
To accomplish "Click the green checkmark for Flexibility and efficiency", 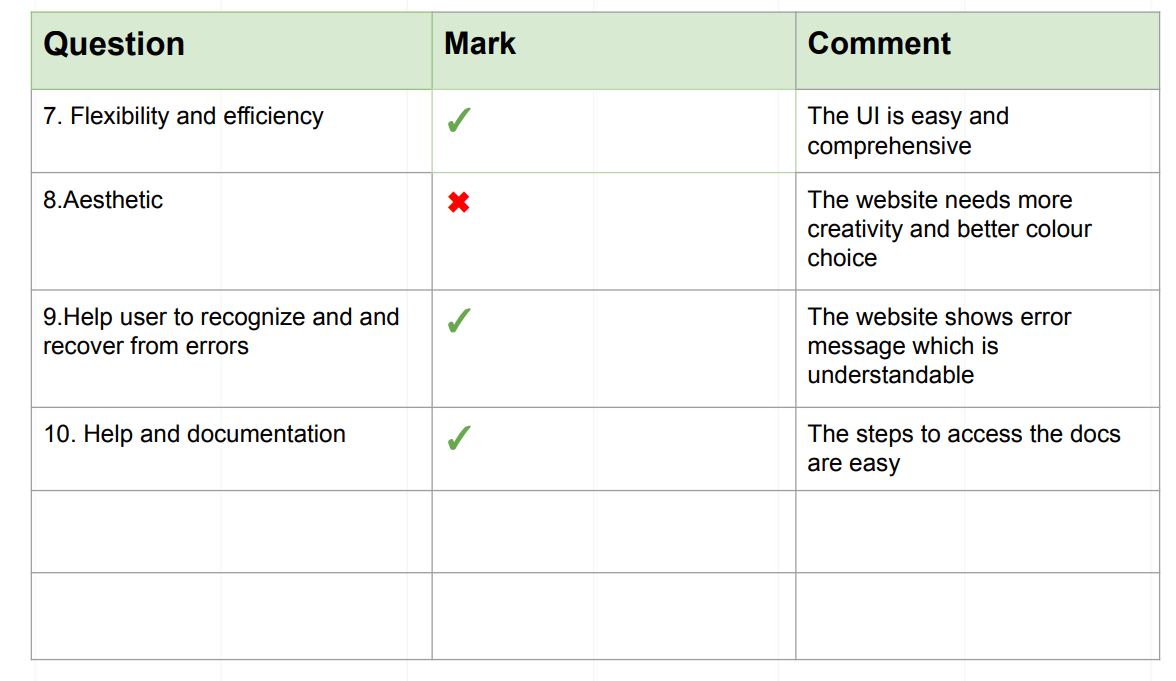I will tap(459, 120).
